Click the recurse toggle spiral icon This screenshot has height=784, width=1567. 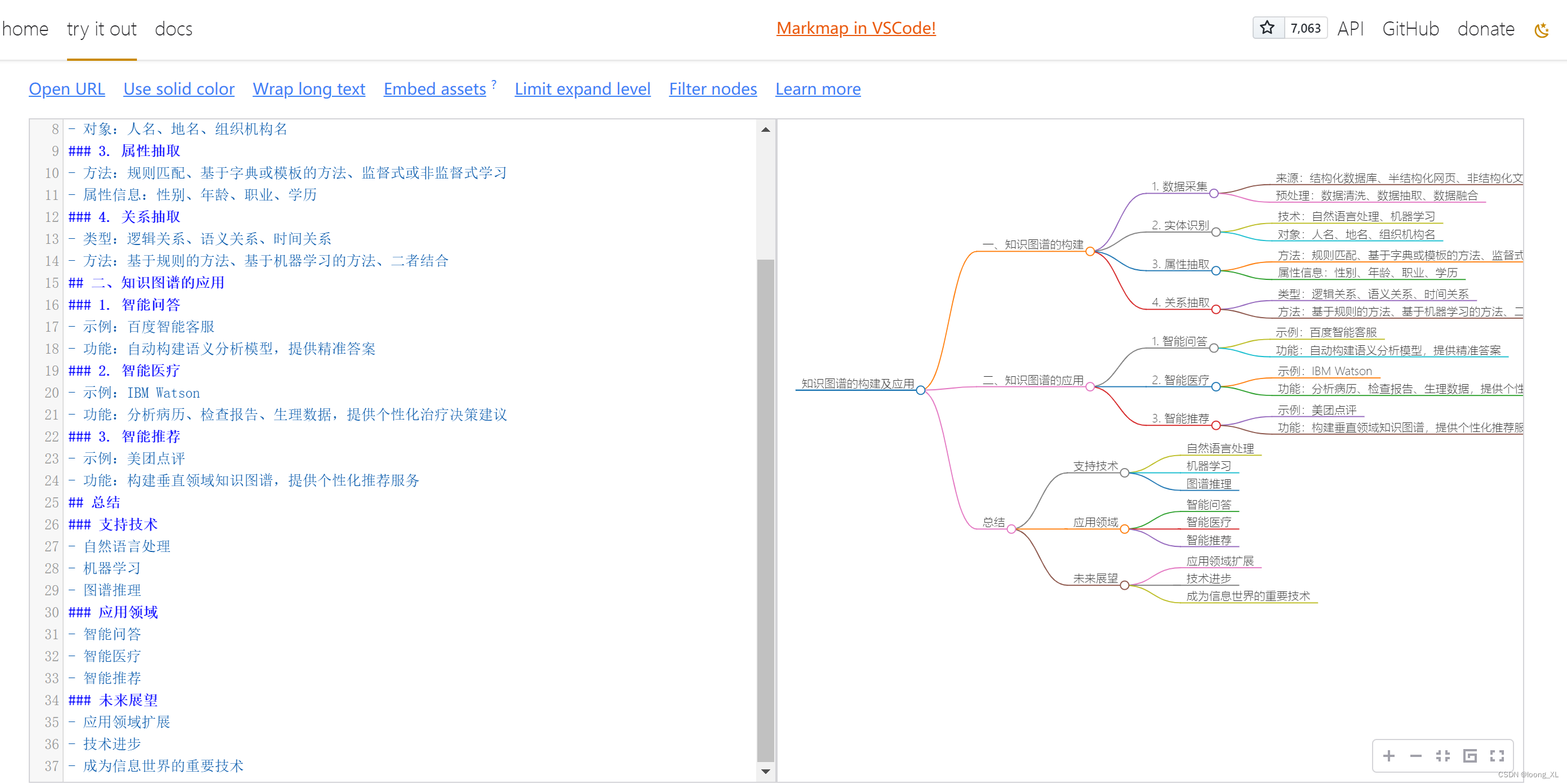point(1470,755)
